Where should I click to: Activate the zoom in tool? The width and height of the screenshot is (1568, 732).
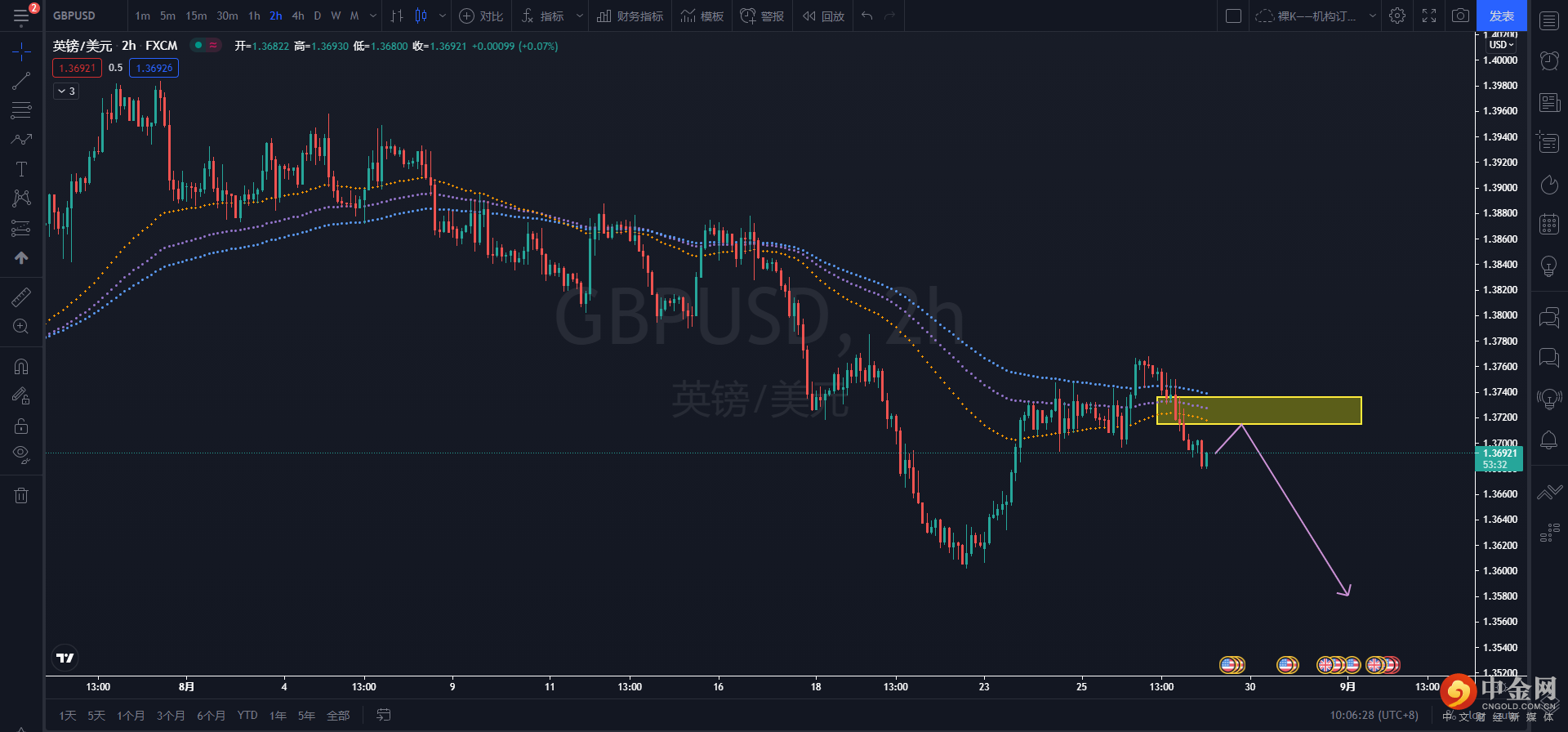pos(21,327)
